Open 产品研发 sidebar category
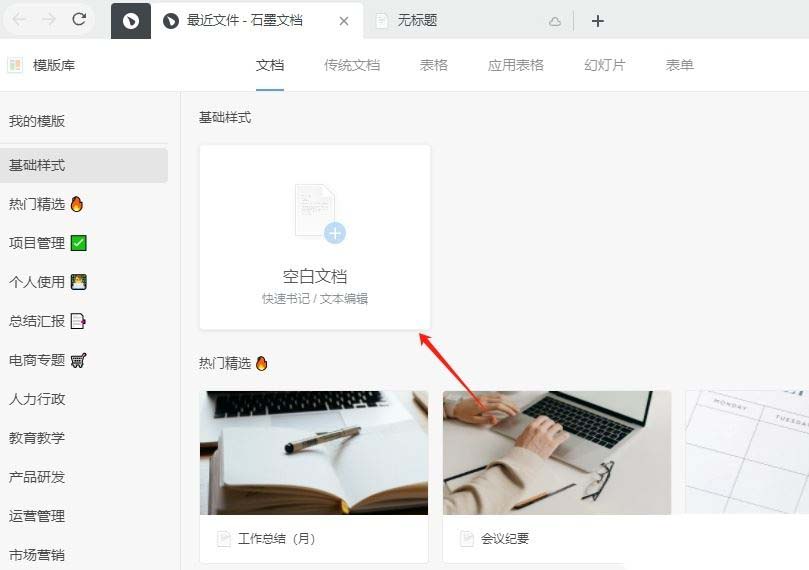The image size is (809, 570). point(37,477)
